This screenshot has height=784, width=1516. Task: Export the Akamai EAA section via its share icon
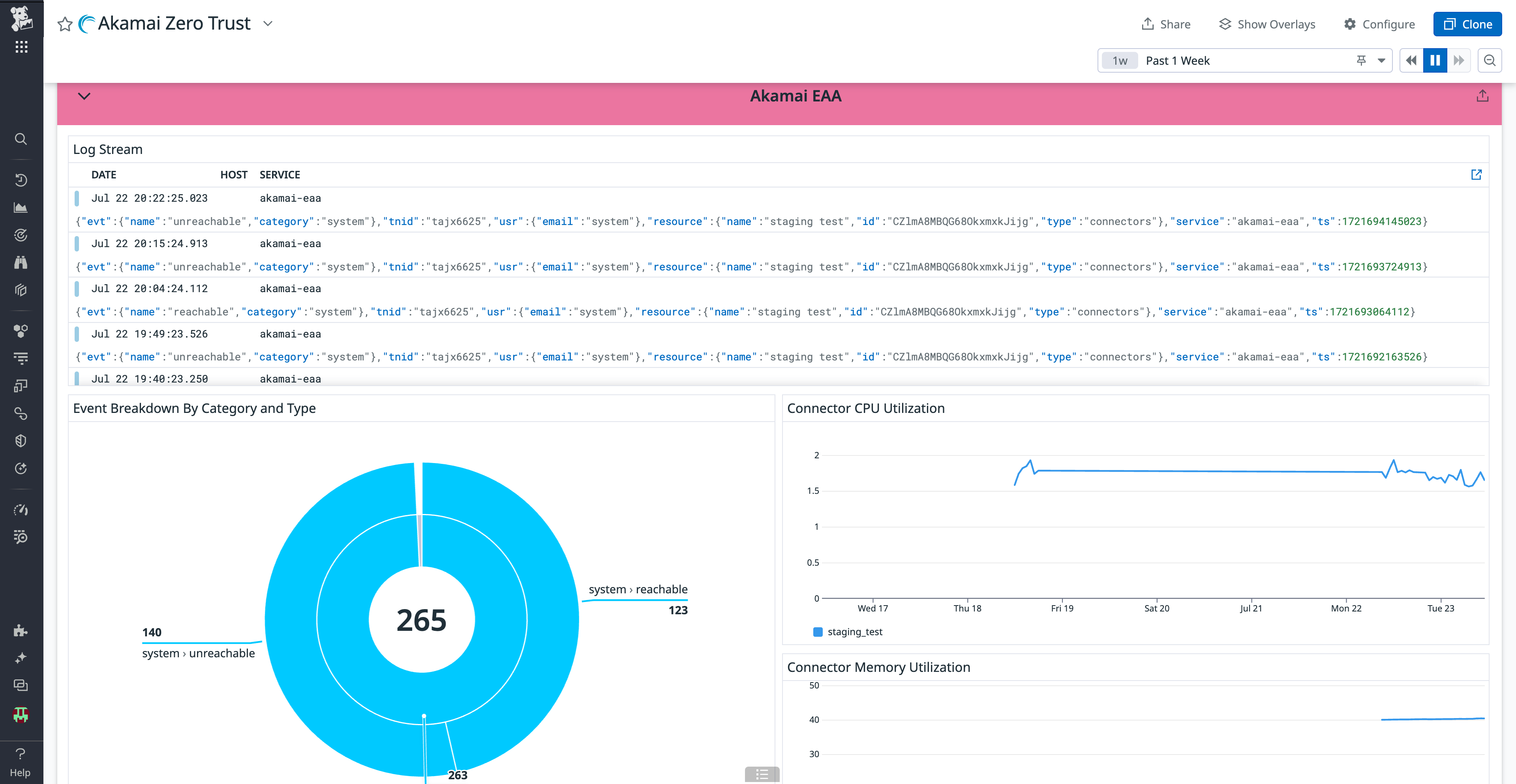click(x=1482, y=96)
